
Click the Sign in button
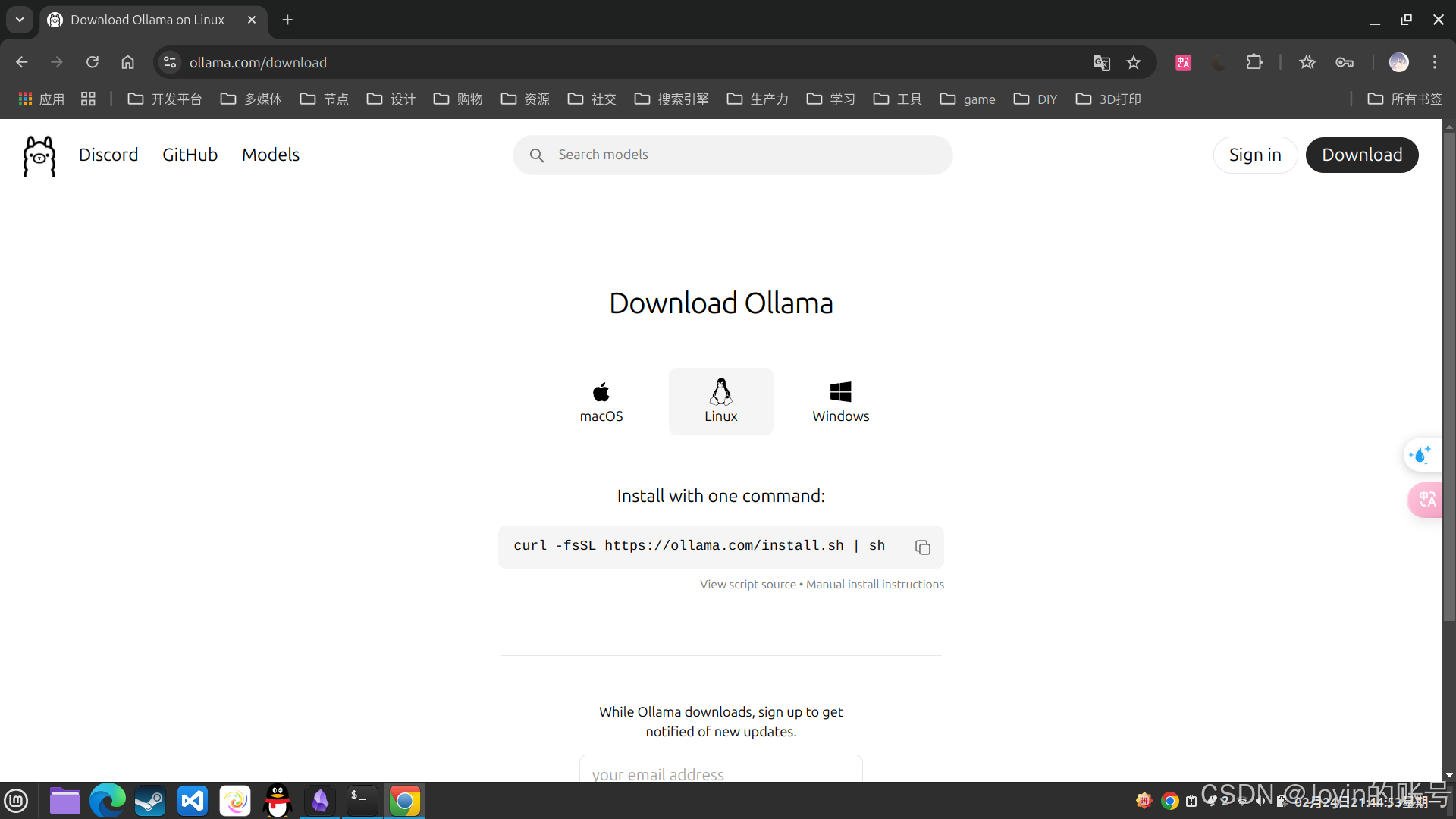1255,155
